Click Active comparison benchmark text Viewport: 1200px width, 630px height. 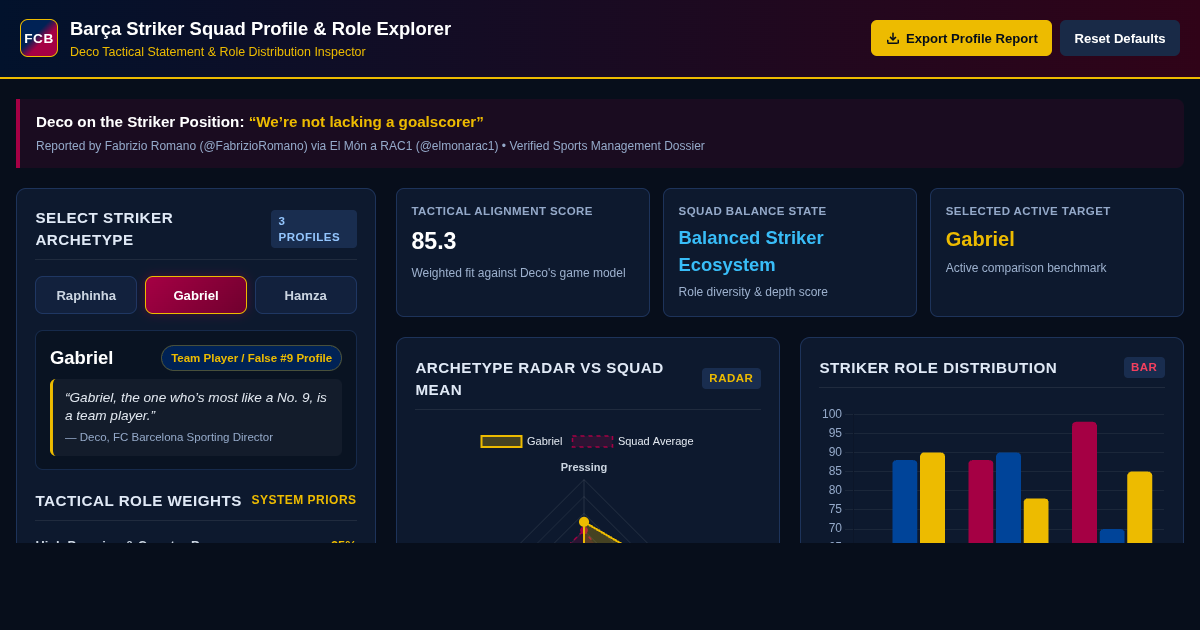(x=1026, y=268)
